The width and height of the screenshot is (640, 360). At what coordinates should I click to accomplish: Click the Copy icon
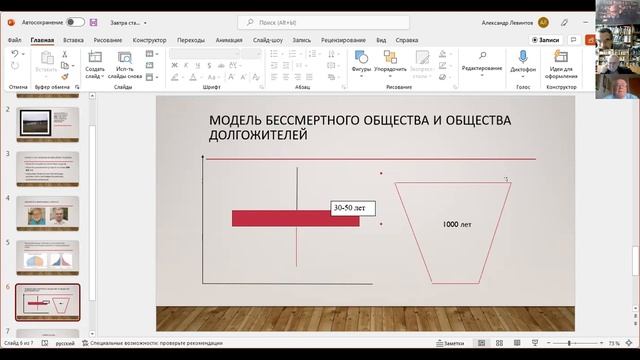click(x=64, y=65)
